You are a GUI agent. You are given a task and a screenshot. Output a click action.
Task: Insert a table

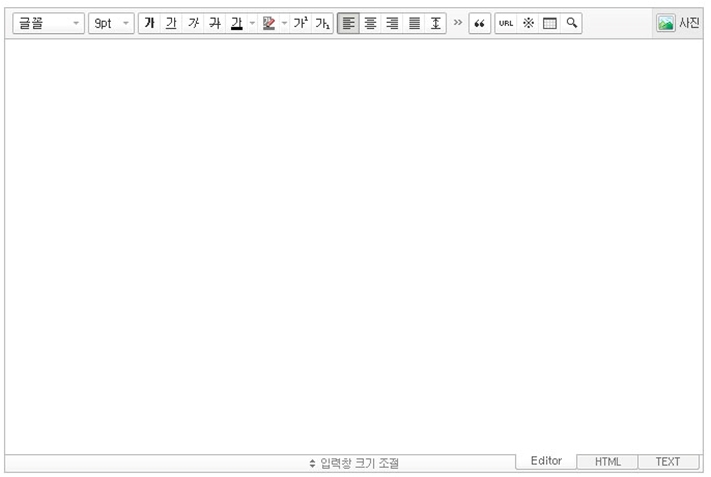(x=550, y=24)
